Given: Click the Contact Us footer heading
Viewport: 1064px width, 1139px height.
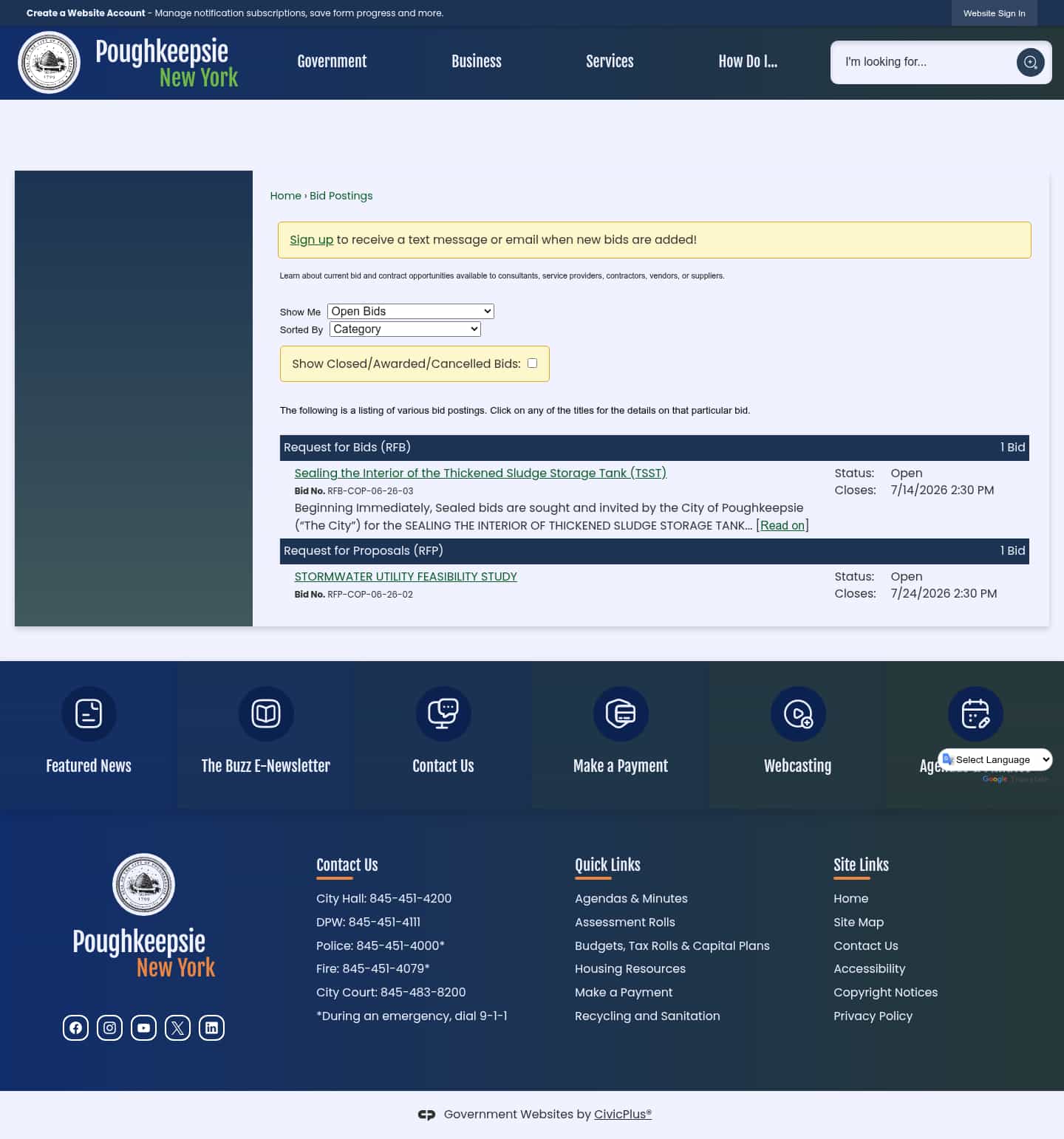Looking at the screenshot, I should pyautogui.click(x=347, y=864).
